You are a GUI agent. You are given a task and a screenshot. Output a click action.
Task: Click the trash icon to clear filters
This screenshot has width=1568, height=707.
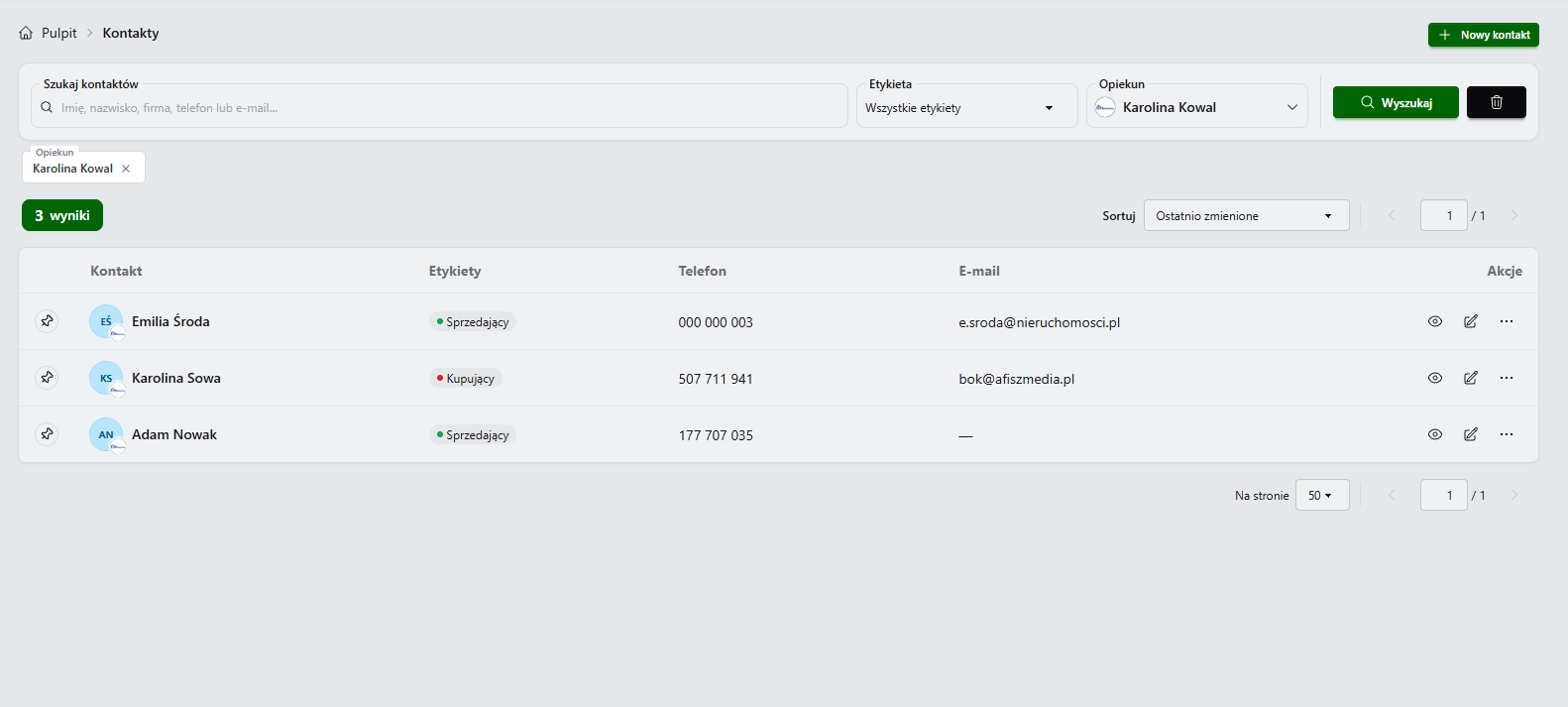1497,102
